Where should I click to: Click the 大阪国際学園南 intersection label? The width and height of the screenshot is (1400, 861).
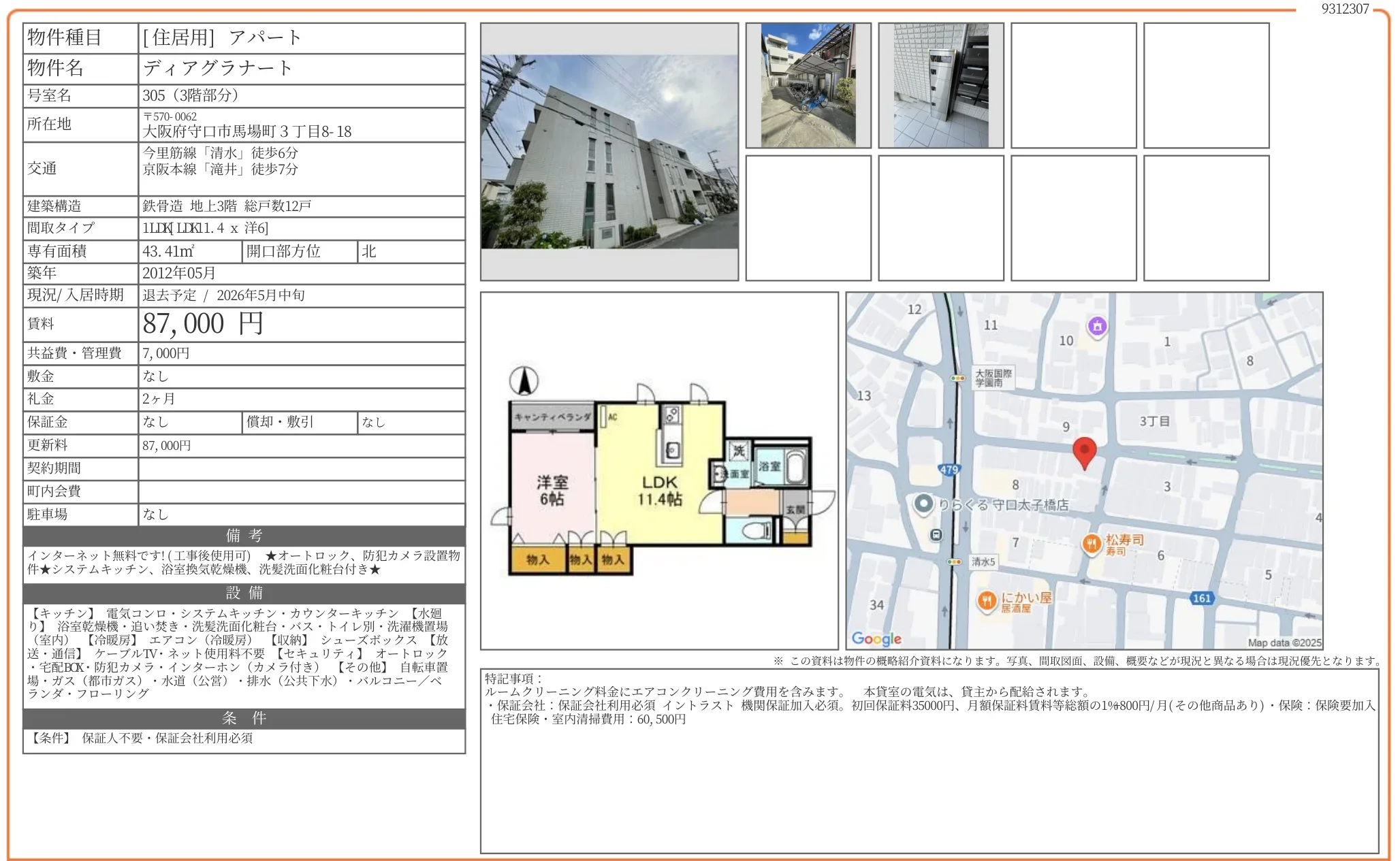[993, 378]
